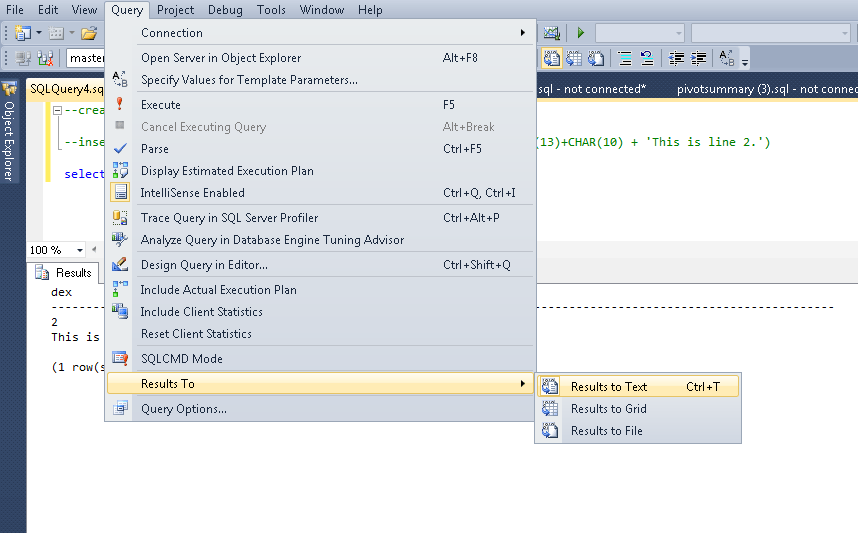Viewport: 858px width, 533px height.
Task: Click the Increase Indent toolbar icon
Action: click(x=699, y=58)
